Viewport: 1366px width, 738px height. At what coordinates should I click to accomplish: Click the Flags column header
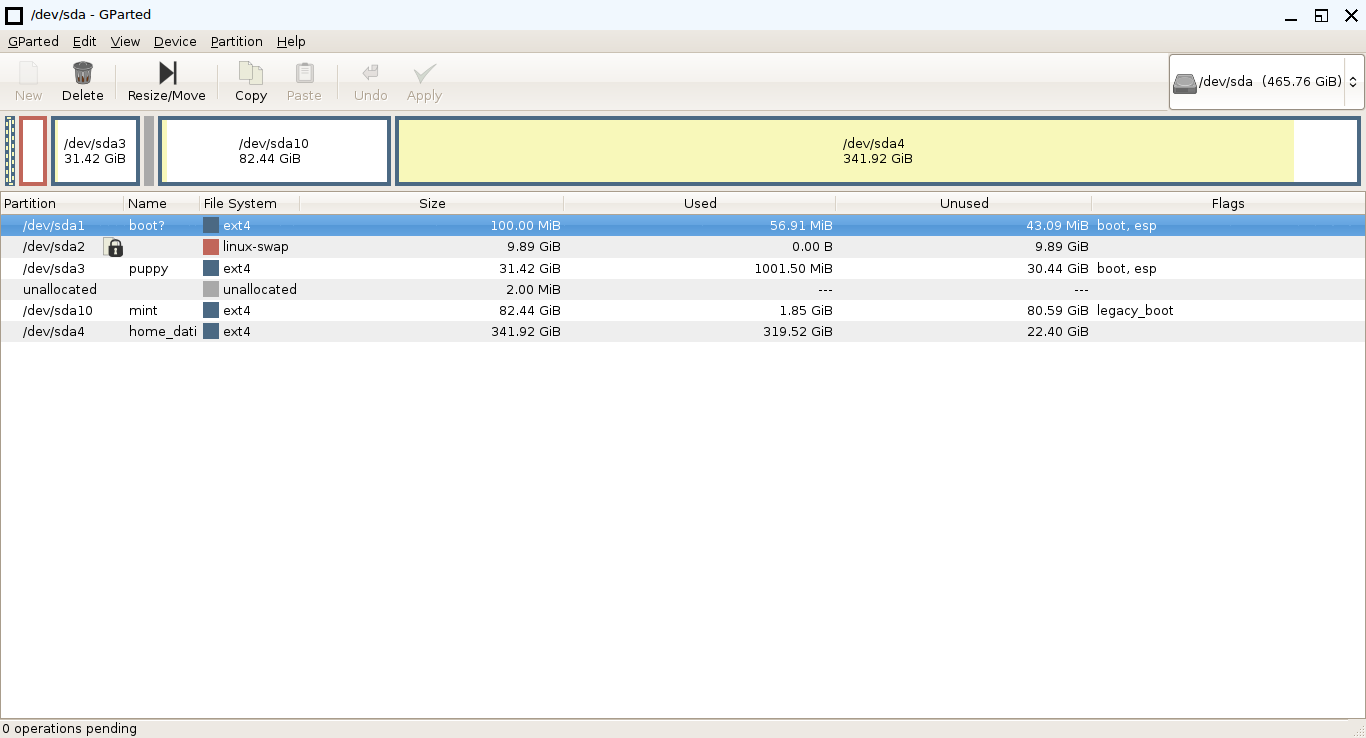coord(1228,203)
